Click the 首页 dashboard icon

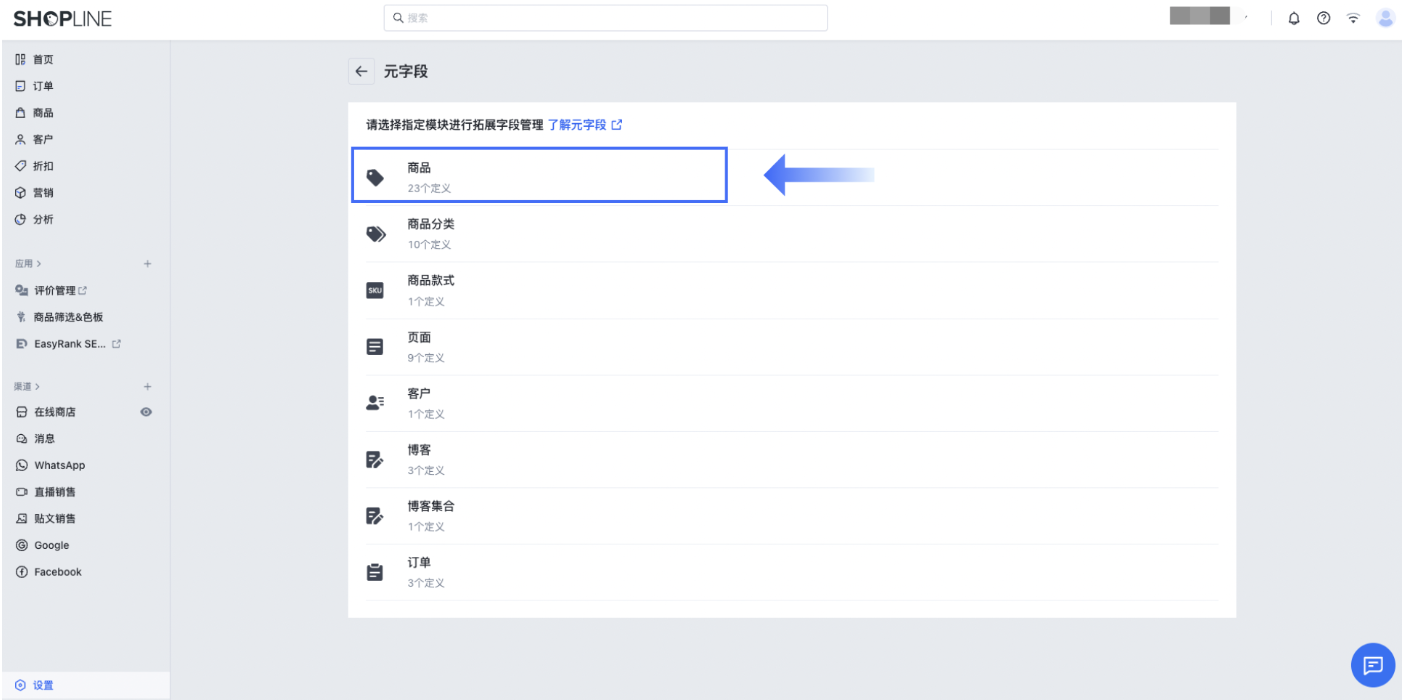(x=21, y=60)
